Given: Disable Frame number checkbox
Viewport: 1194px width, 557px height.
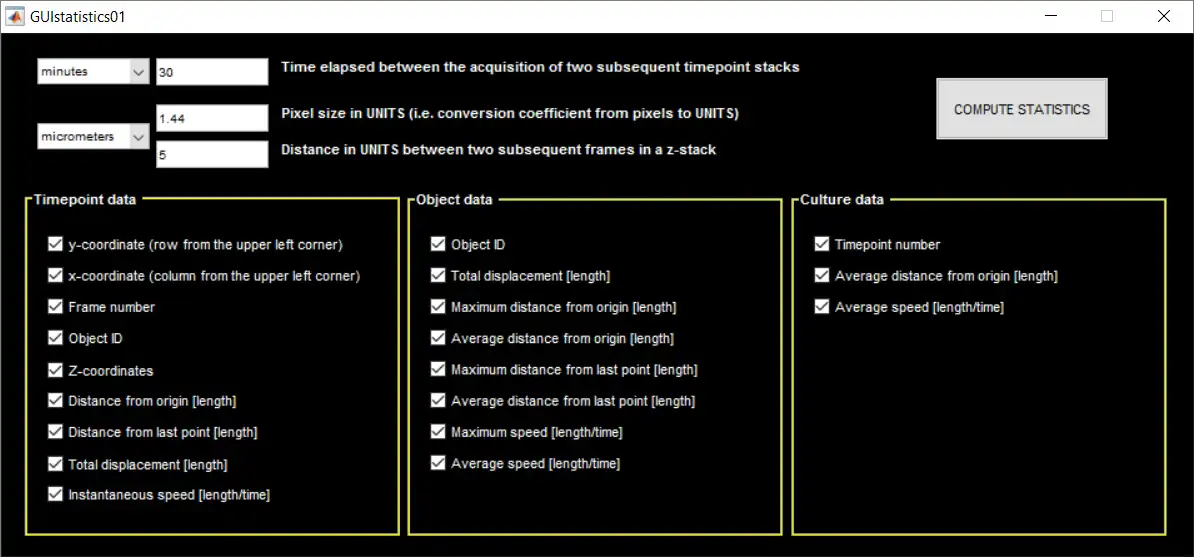Looking at the screenshot, I should coord(55,307).
